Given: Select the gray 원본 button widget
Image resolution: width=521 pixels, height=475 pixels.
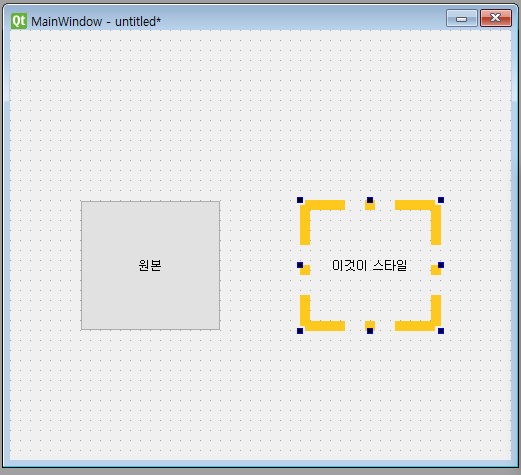Looking at the screenshot, I should pyautogui.click(x=150, y=265).
